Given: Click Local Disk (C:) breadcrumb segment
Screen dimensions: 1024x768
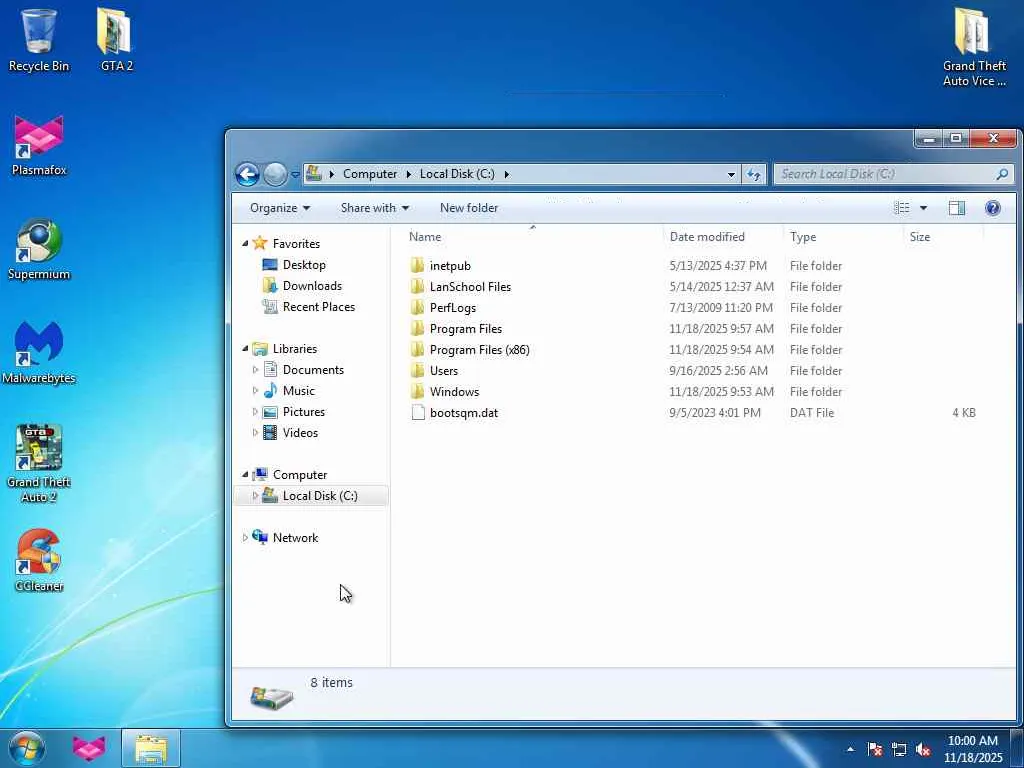Looking at the screenshot, I should pyautogui.click(x=456, y=174).
